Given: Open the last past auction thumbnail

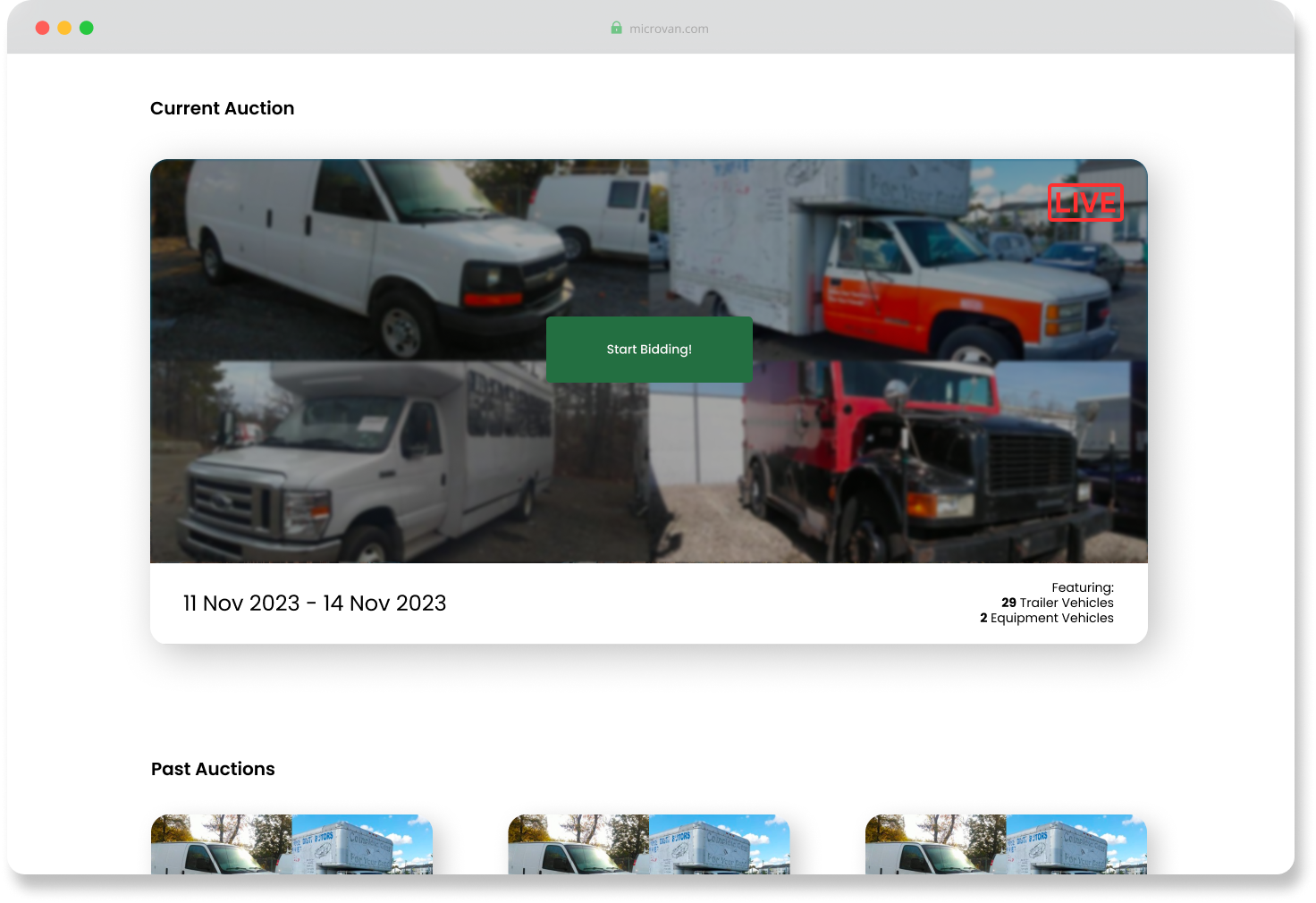Looking at the screenshot, I should click(1007, 844).
